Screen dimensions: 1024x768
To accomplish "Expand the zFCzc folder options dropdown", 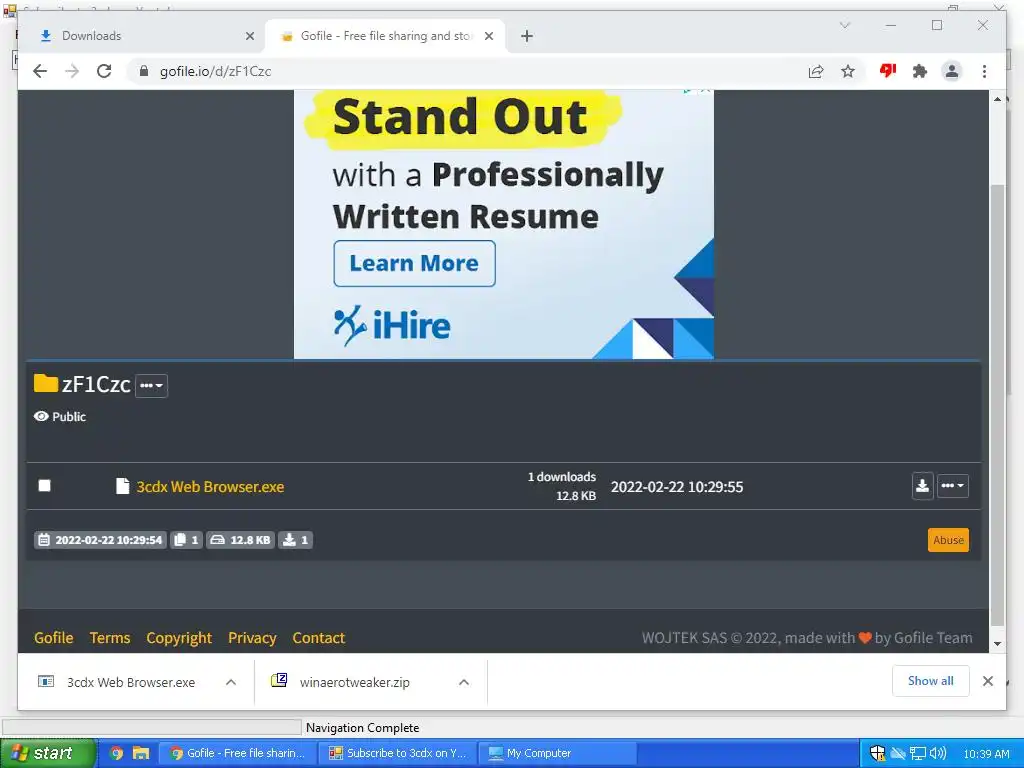I will tap(152, 385).
